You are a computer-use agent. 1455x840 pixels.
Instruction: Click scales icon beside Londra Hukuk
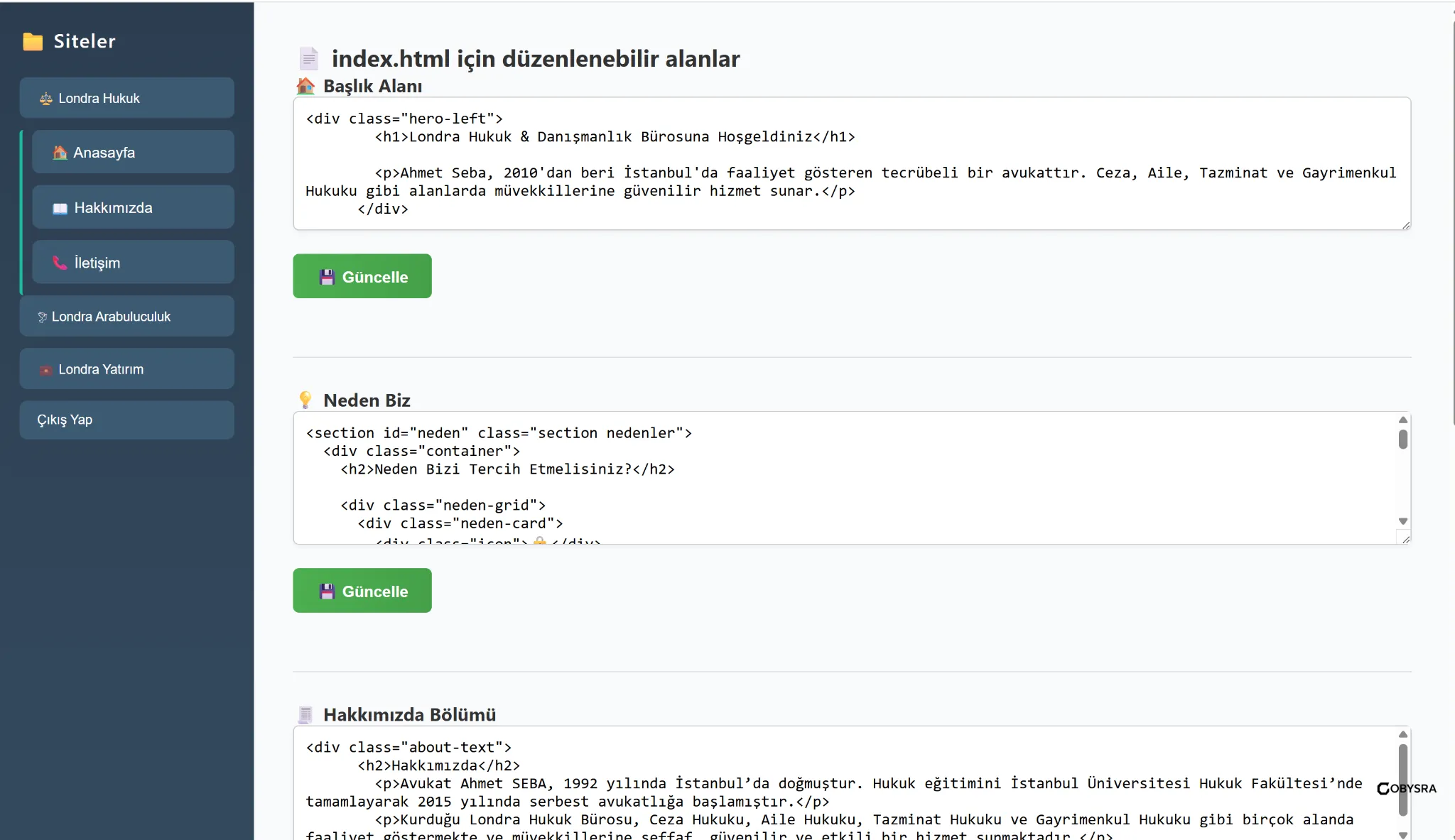coord(46,99)
